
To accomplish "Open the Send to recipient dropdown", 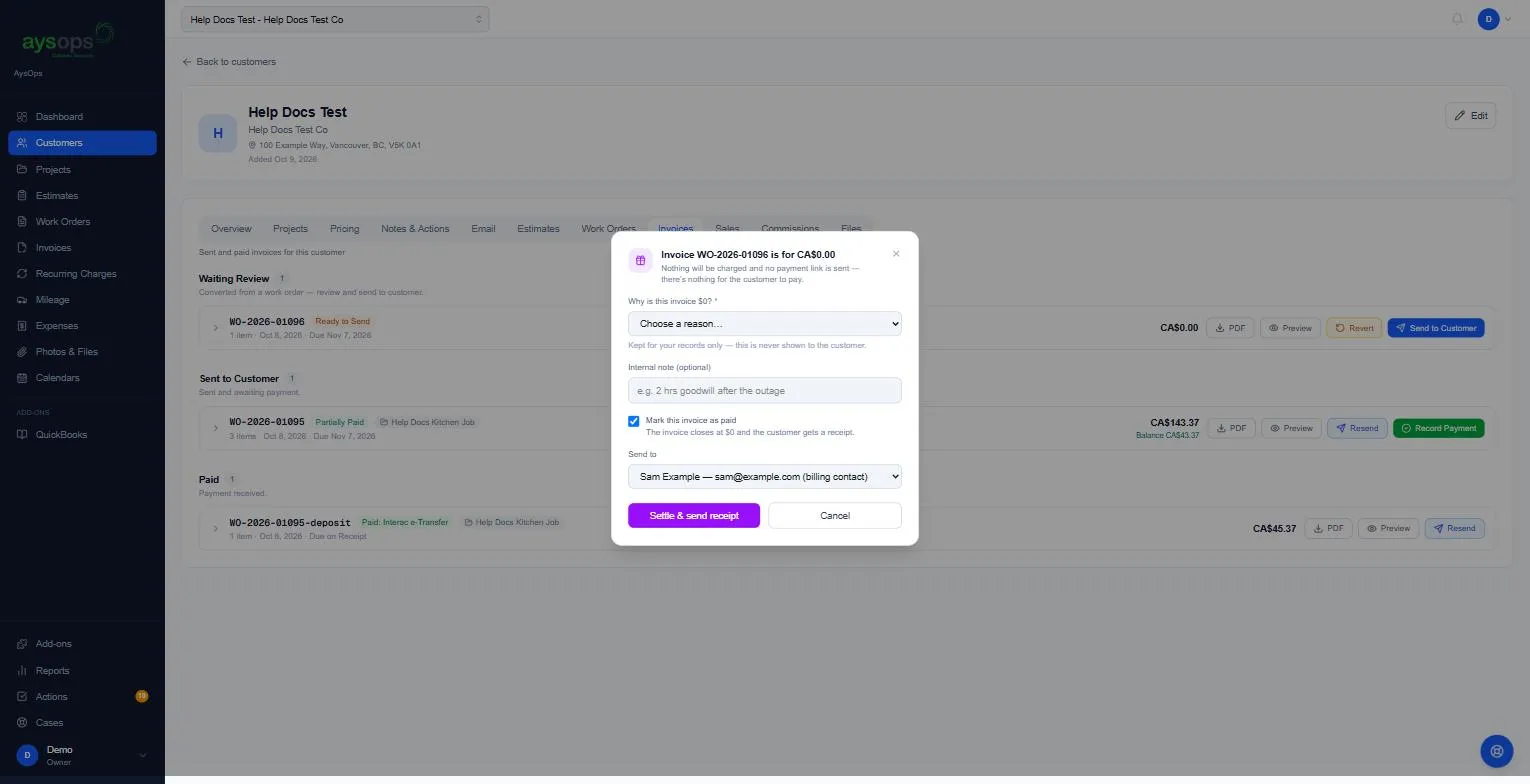I will tap(765, 476).
